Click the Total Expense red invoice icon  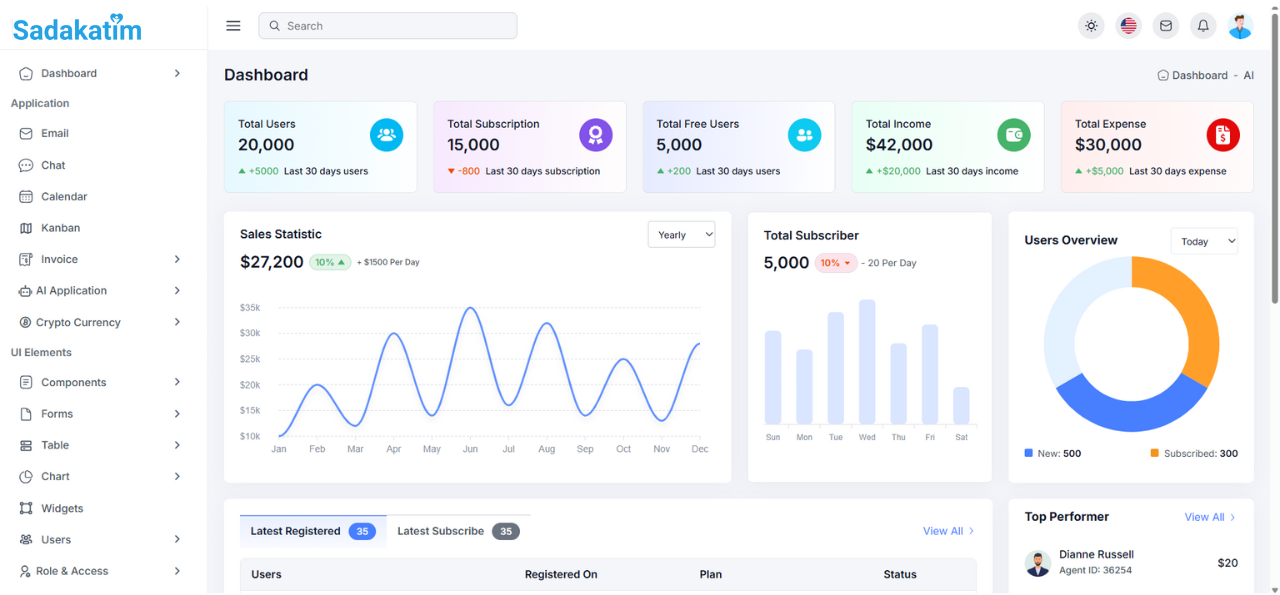point(1222,135)
